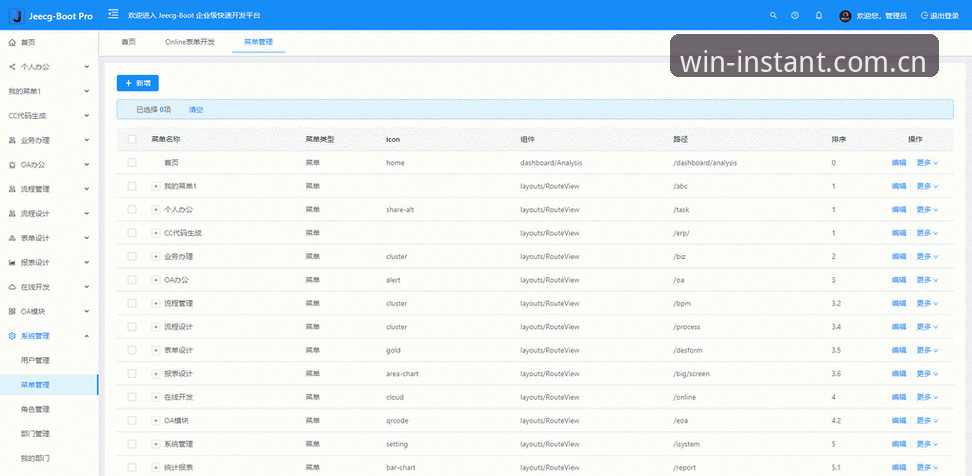Click 退出登录 logout link
The height and width of the screenshot is (476, 972).
point(942,16)
